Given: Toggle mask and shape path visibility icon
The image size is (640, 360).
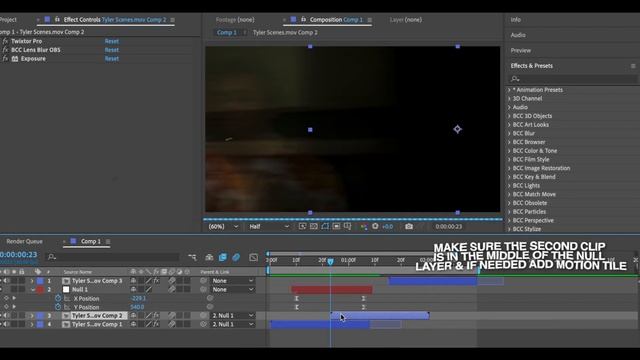Looking at the screenshot, I should [325, 227].
